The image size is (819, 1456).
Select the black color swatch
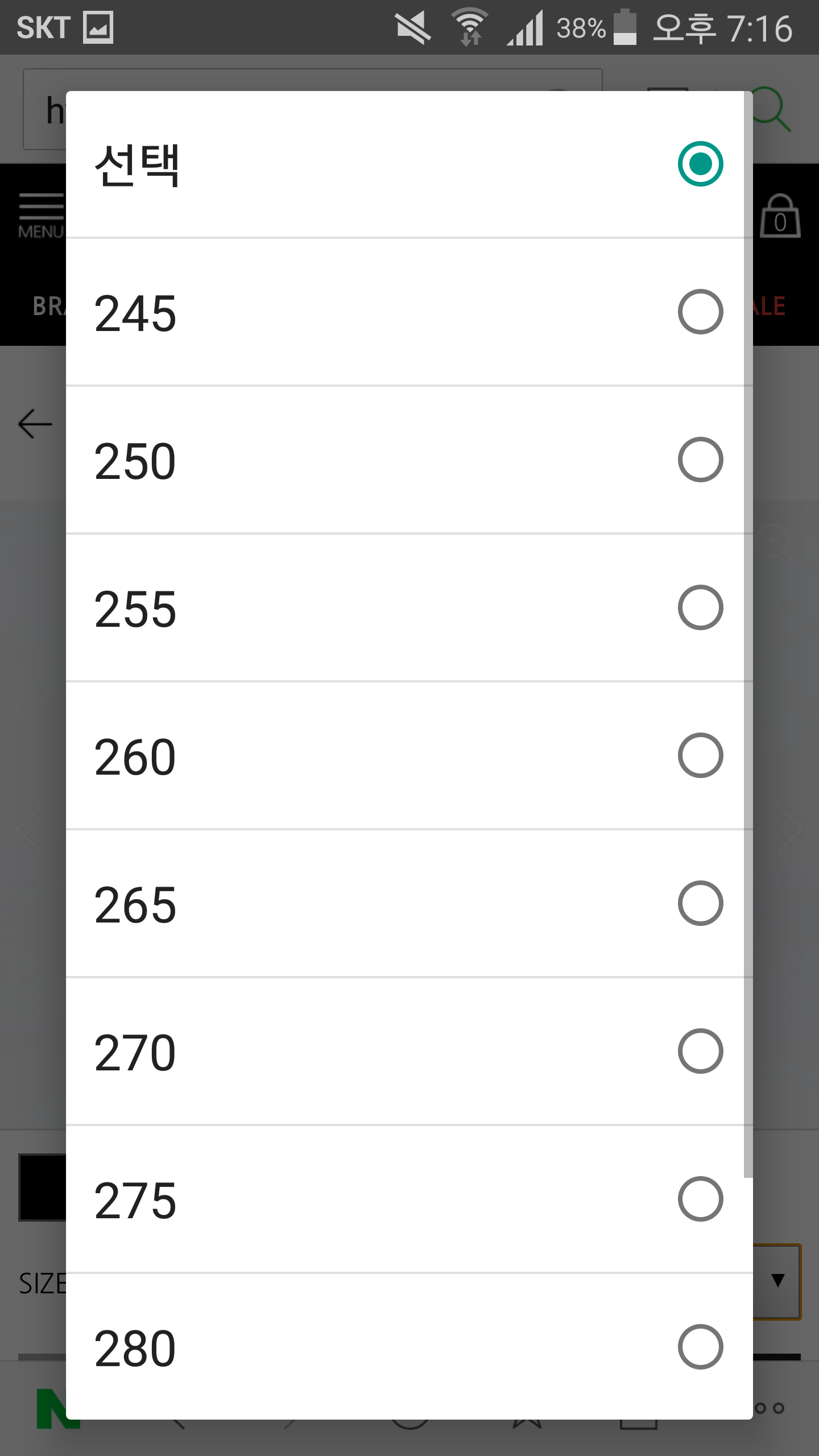[x=43, y=1188]
